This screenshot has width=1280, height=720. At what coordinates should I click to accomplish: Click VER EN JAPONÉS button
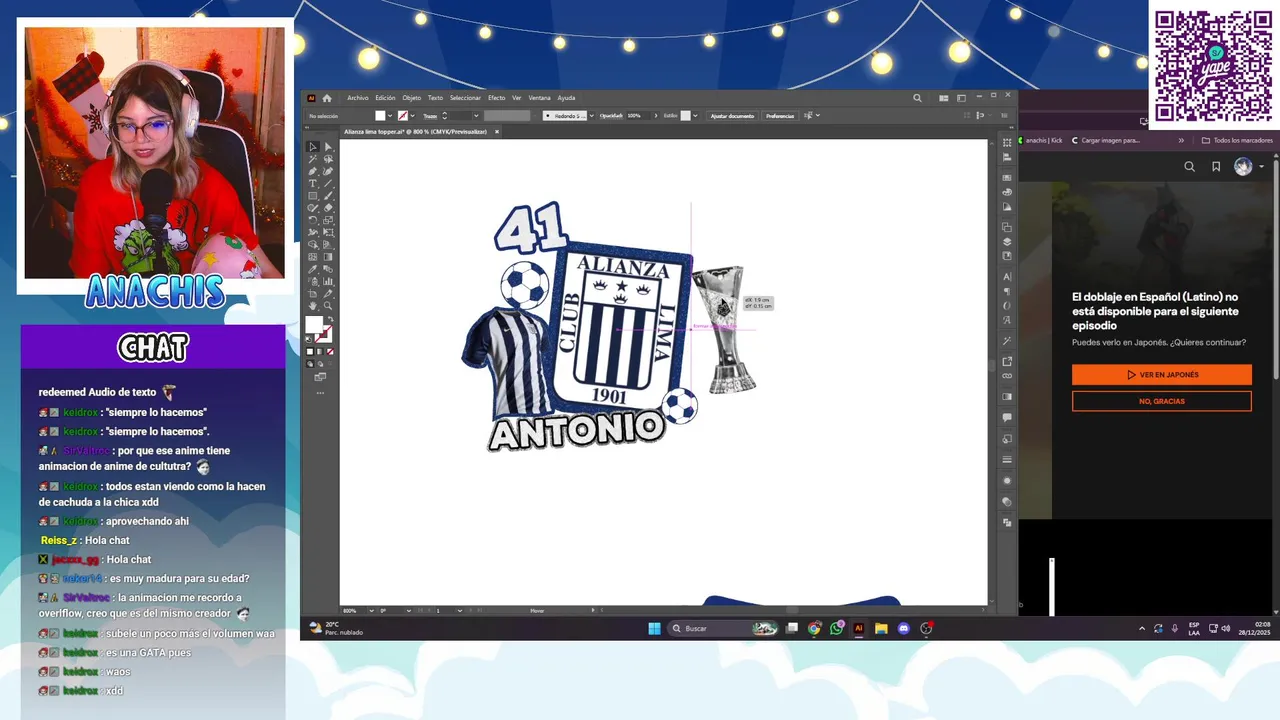[x=1161, y=375]
